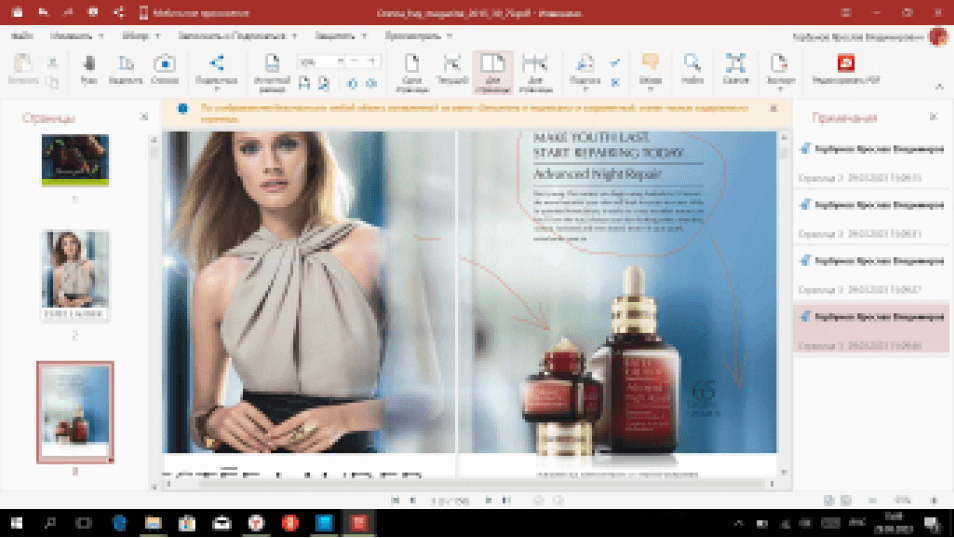This screenshot has width=954, height=538.
Task: Go to the first page
Action: tap(395, 500)
